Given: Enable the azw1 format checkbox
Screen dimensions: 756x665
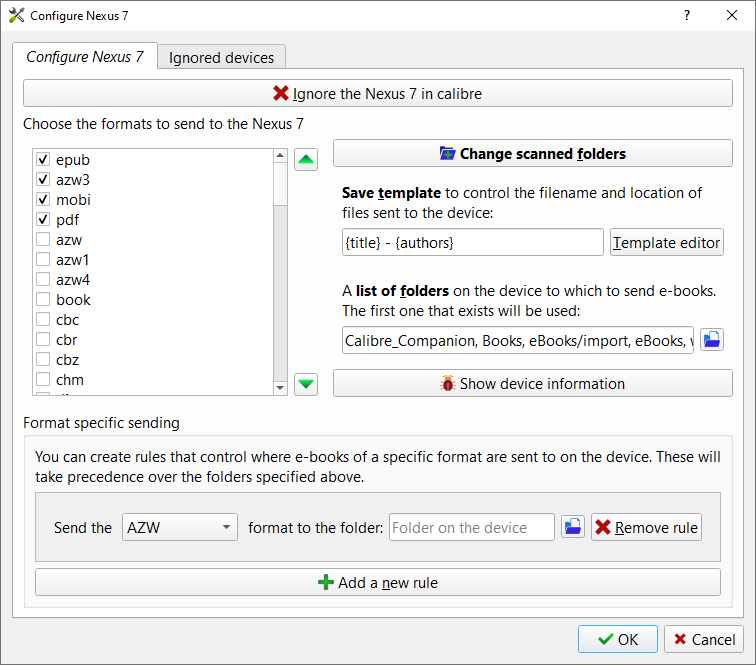Looking at the screenshot, I should pyautogui.click(x=43, y=259).
